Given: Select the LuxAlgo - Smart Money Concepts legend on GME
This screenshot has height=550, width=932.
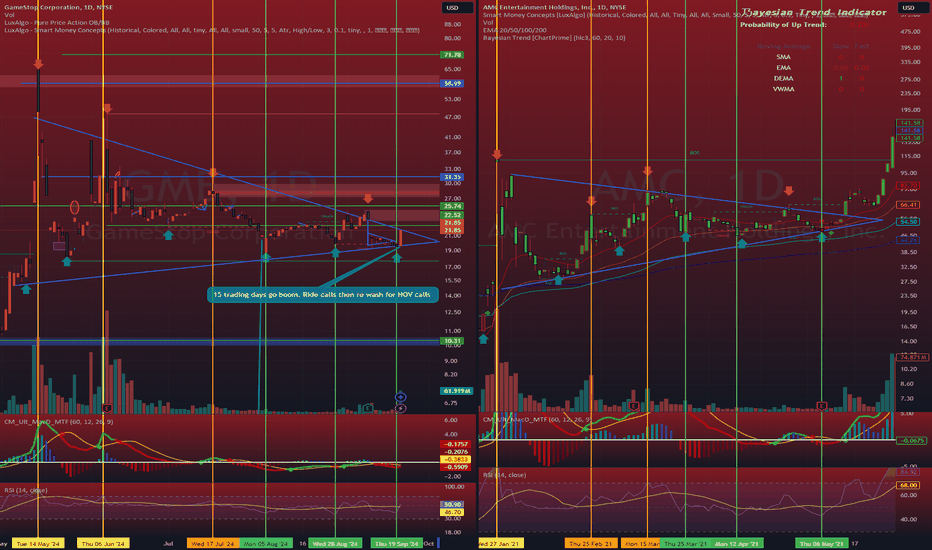Looking at the screenshot, I should pyautogui.click(x=212, y=30).
